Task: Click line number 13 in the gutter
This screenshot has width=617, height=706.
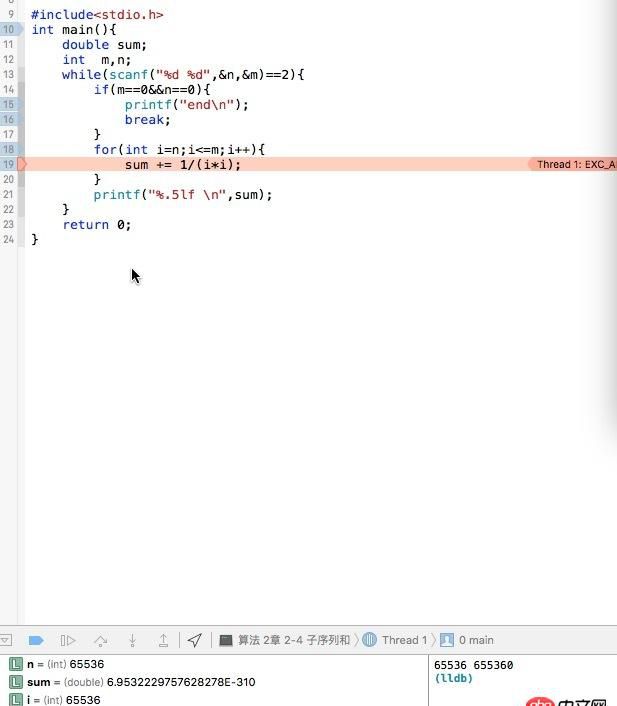Action: pyautogui.click(x=8, y=74)
